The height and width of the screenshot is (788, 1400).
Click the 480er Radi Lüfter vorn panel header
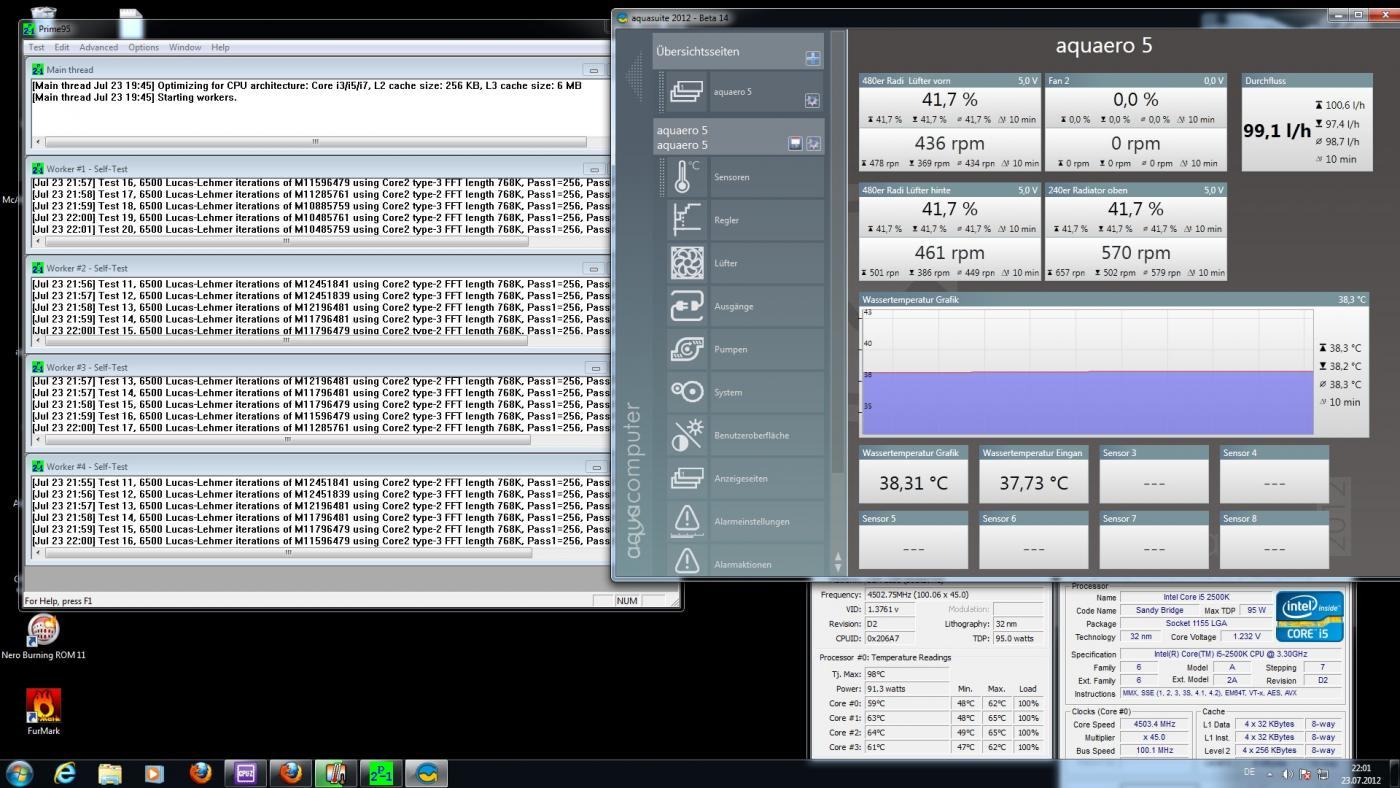click(x=949, y=80)
